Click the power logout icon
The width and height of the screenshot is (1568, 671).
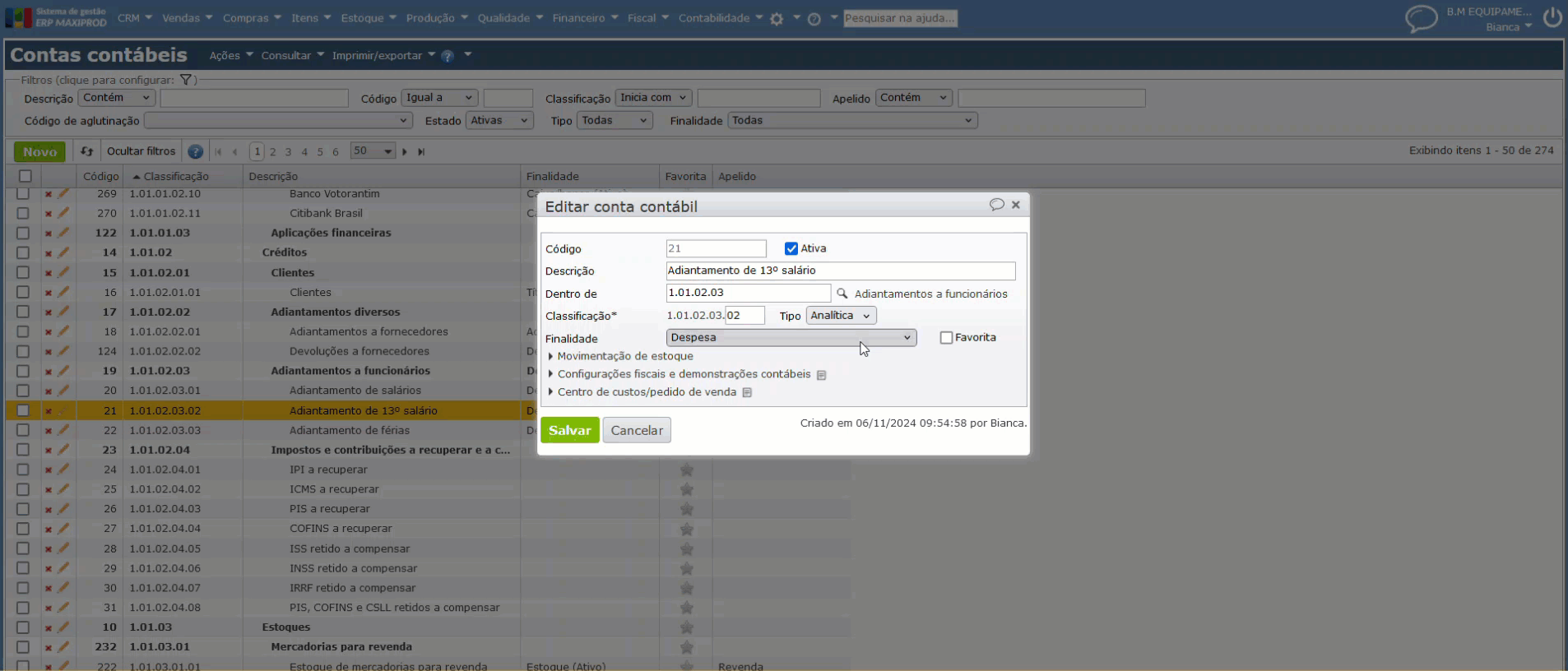1552,17
